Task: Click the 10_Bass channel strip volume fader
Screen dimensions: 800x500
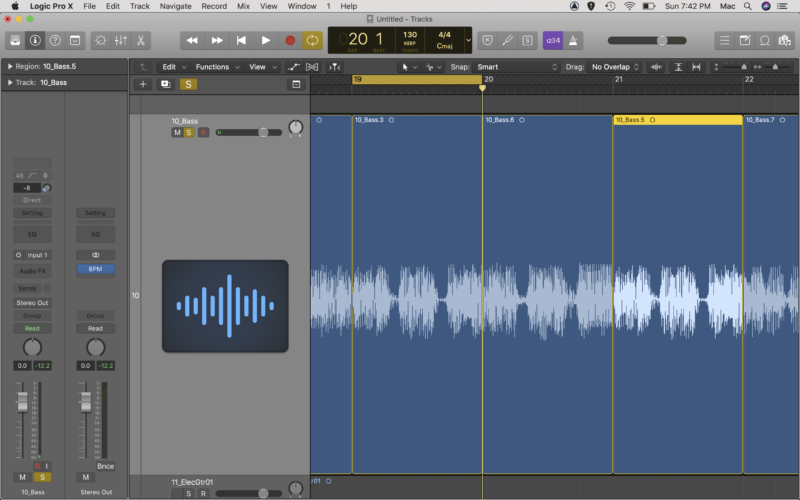Action: (x=22, y=402)
